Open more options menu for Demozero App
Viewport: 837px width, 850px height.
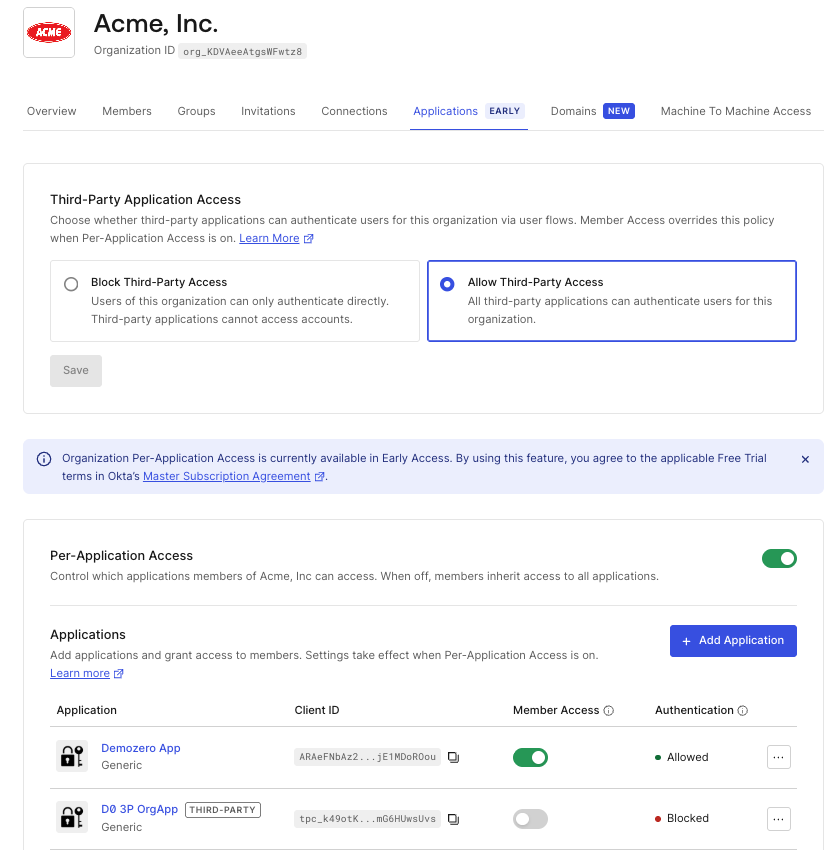(x=778, y=757)
